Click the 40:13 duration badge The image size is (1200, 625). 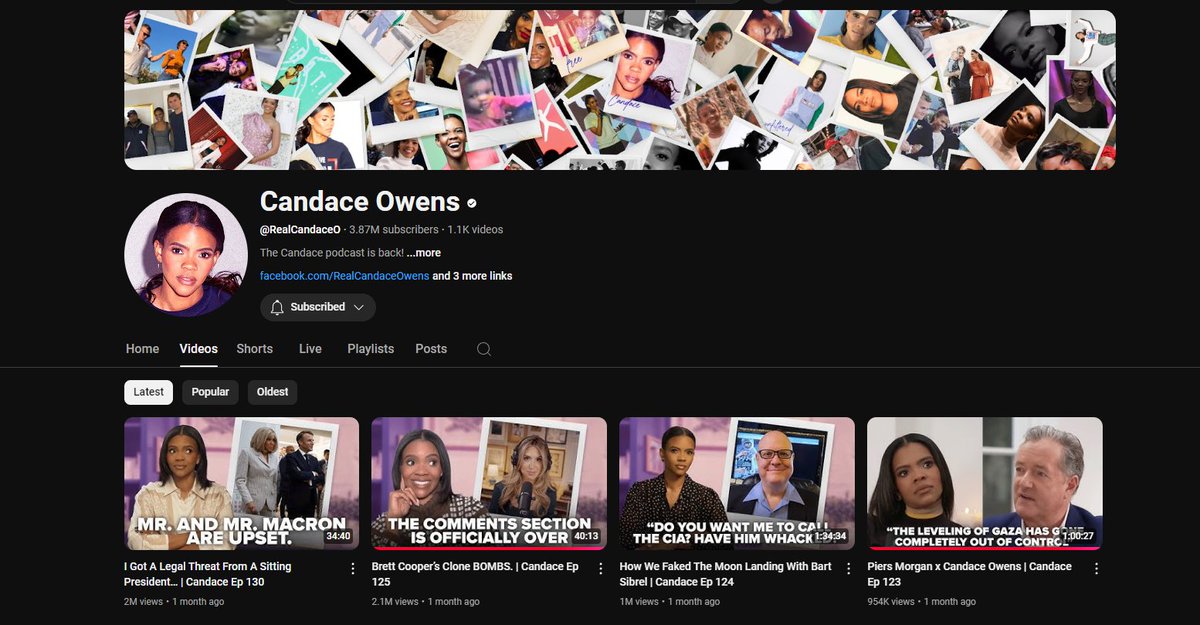[x=587, y=536]
